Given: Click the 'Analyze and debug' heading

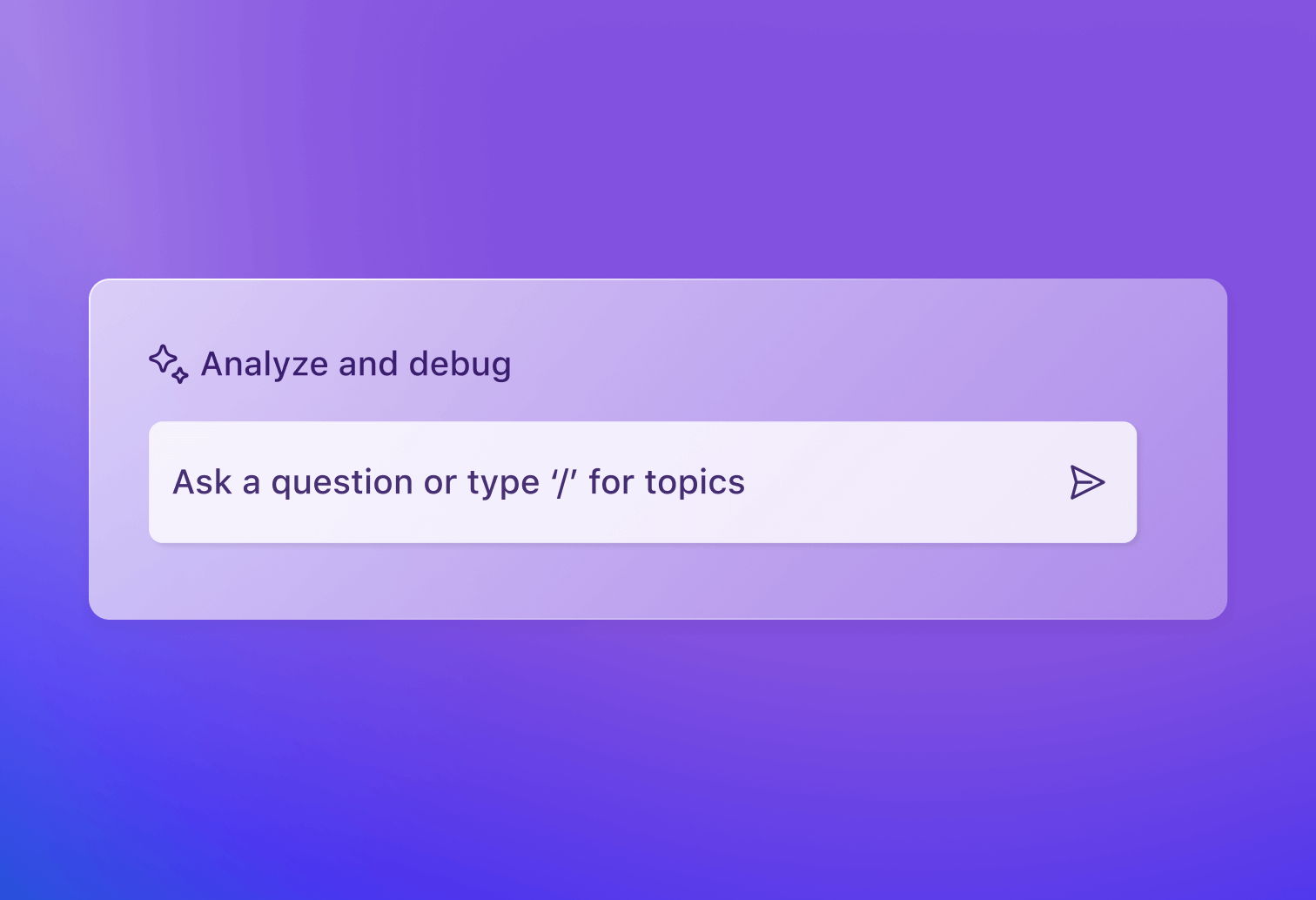Looking at the screenshot, I should point(354,364).
